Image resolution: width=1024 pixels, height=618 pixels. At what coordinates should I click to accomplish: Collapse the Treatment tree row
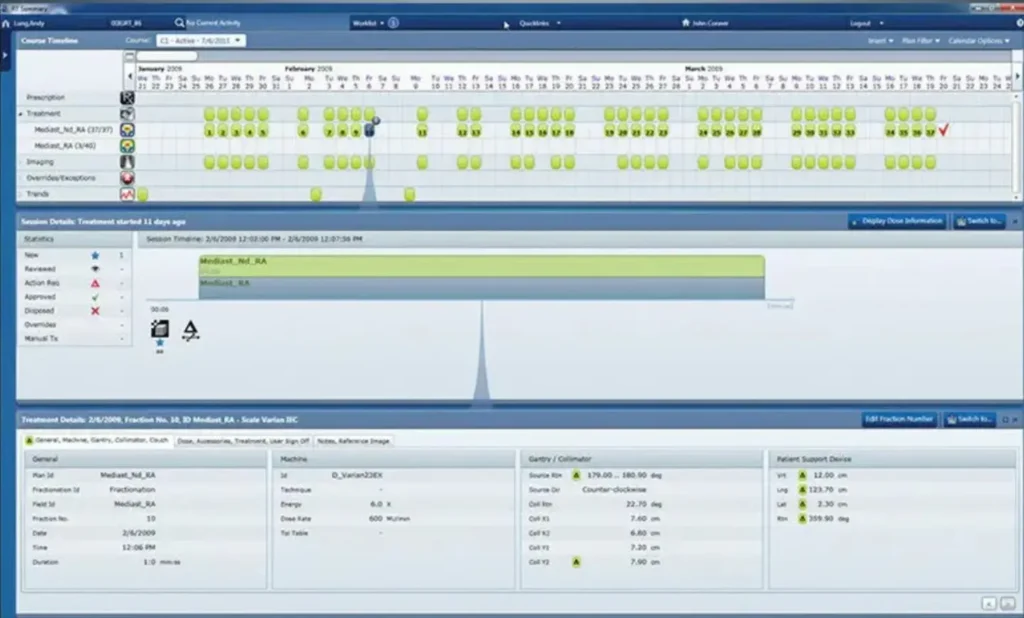pos(21,114)
